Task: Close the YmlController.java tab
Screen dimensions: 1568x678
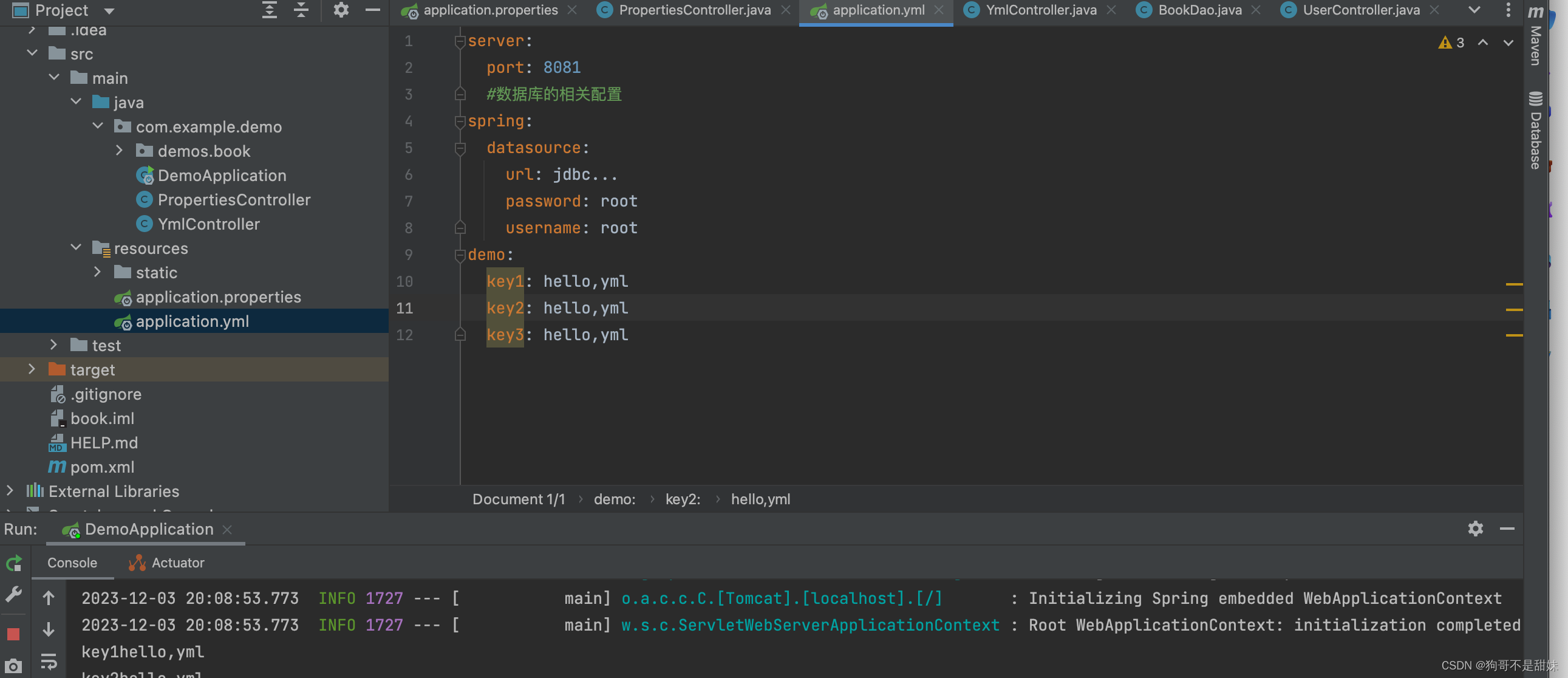Action: (1111, 10)
